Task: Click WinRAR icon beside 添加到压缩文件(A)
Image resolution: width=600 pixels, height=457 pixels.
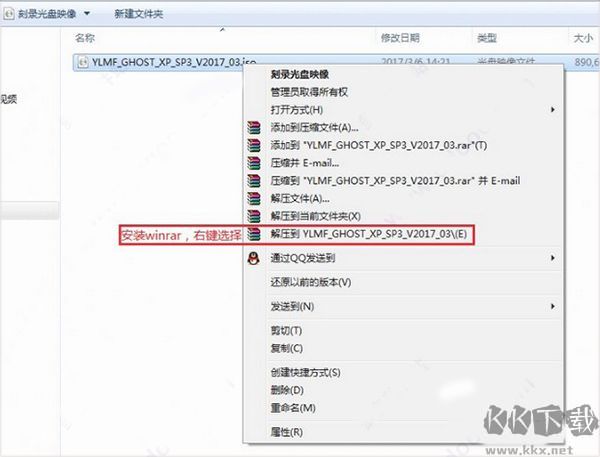Action: tap(254, 127)
